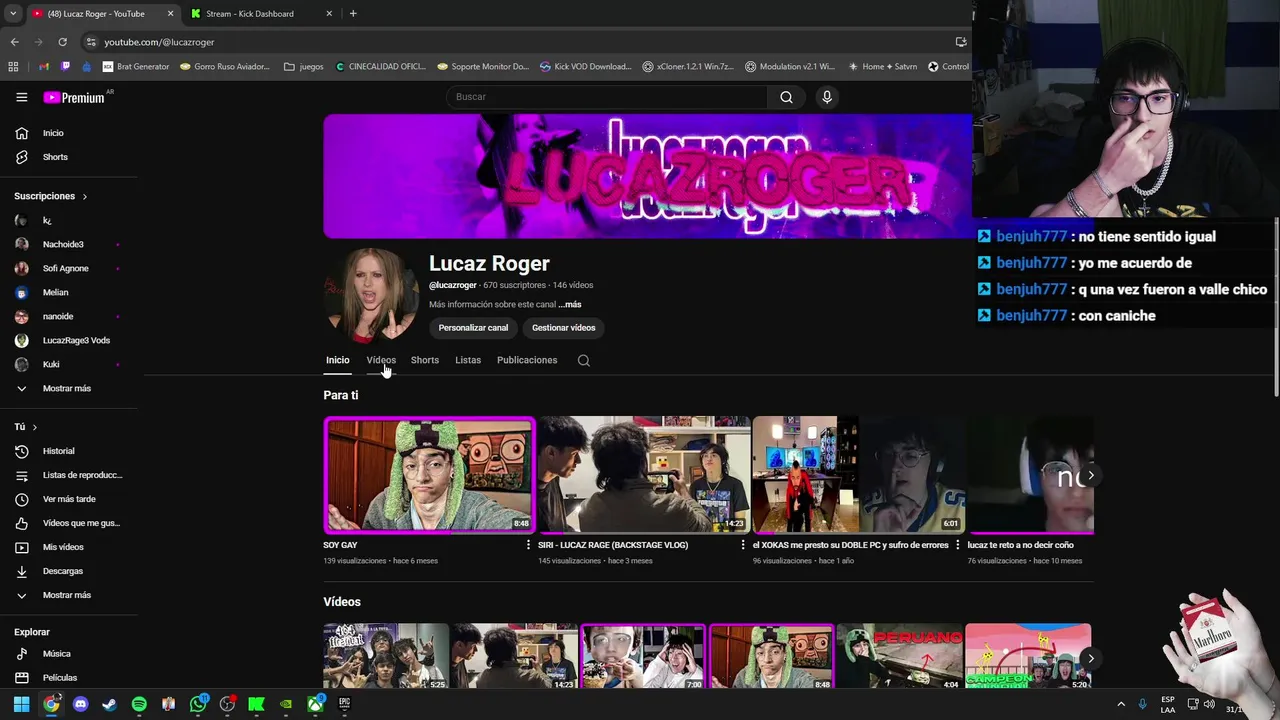Switch to the Publicaciones channel tab
Screen dimensions: 1280x720
[527, 360]
